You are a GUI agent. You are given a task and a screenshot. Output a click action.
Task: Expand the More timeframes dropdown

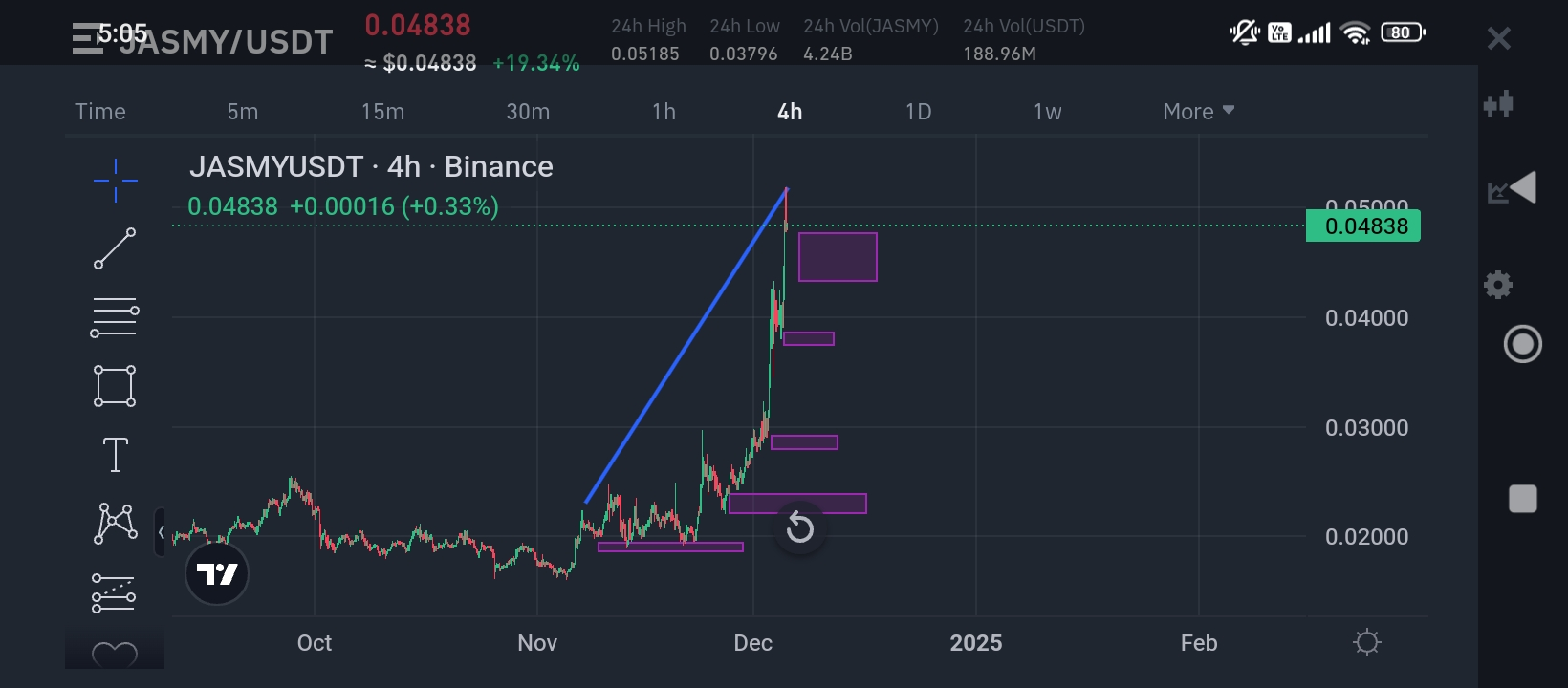click(x=1197, y=111)
